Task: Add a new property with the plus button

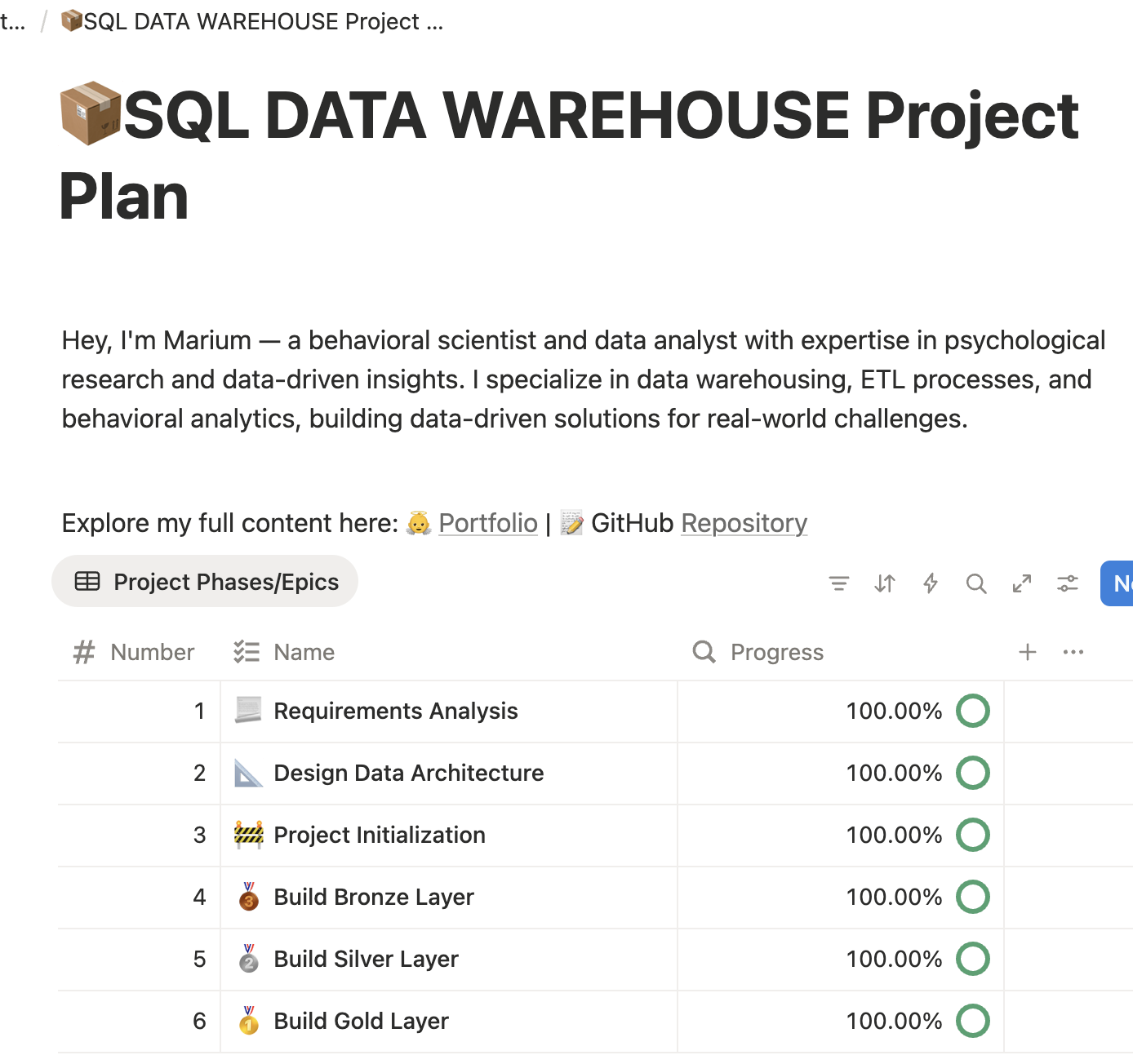Action: [1027, 652]
